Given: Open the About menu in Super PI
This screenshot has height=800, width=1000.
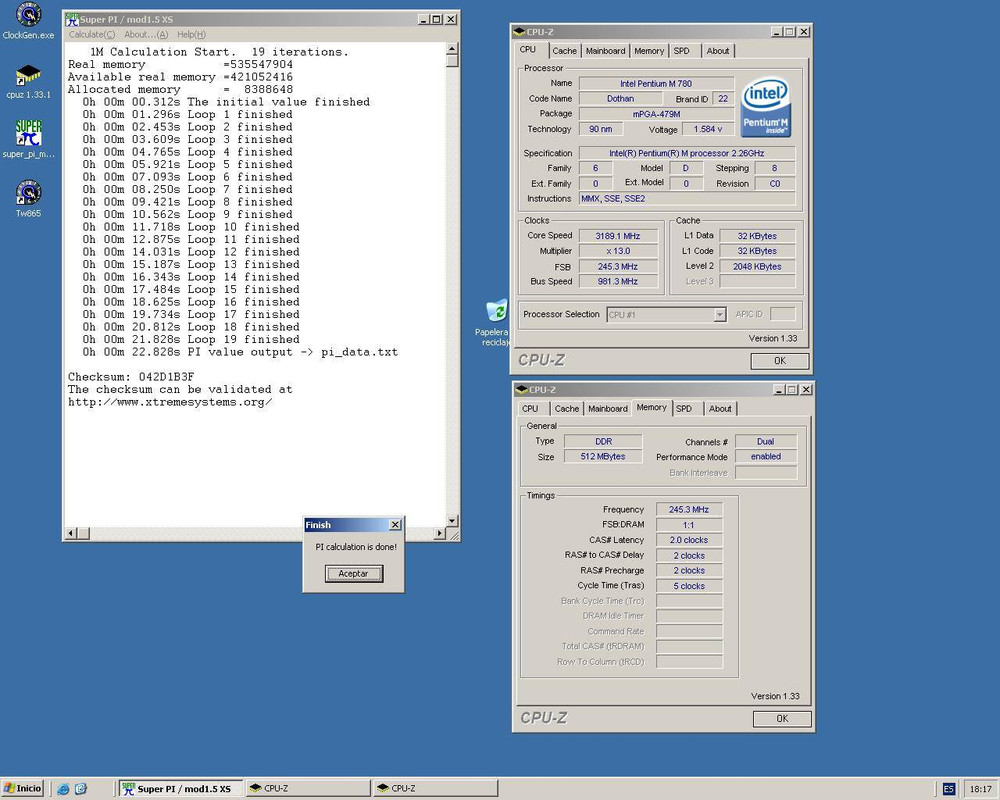Looking at the screenshot, I should point(146,34).
